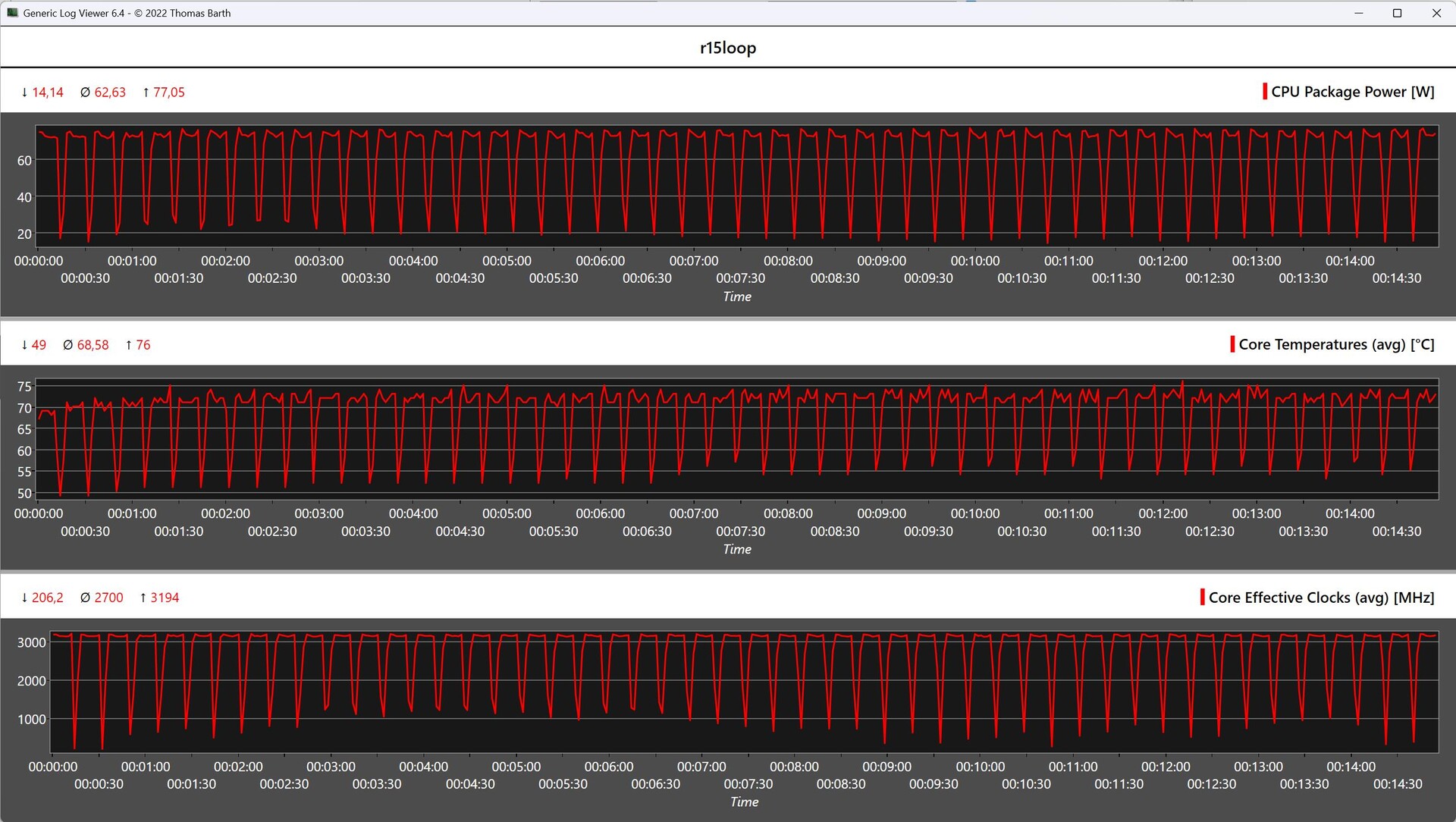1456x822 pixels.
Task: Click minimum power value 14,14
Action: click(x=47, y=93)
